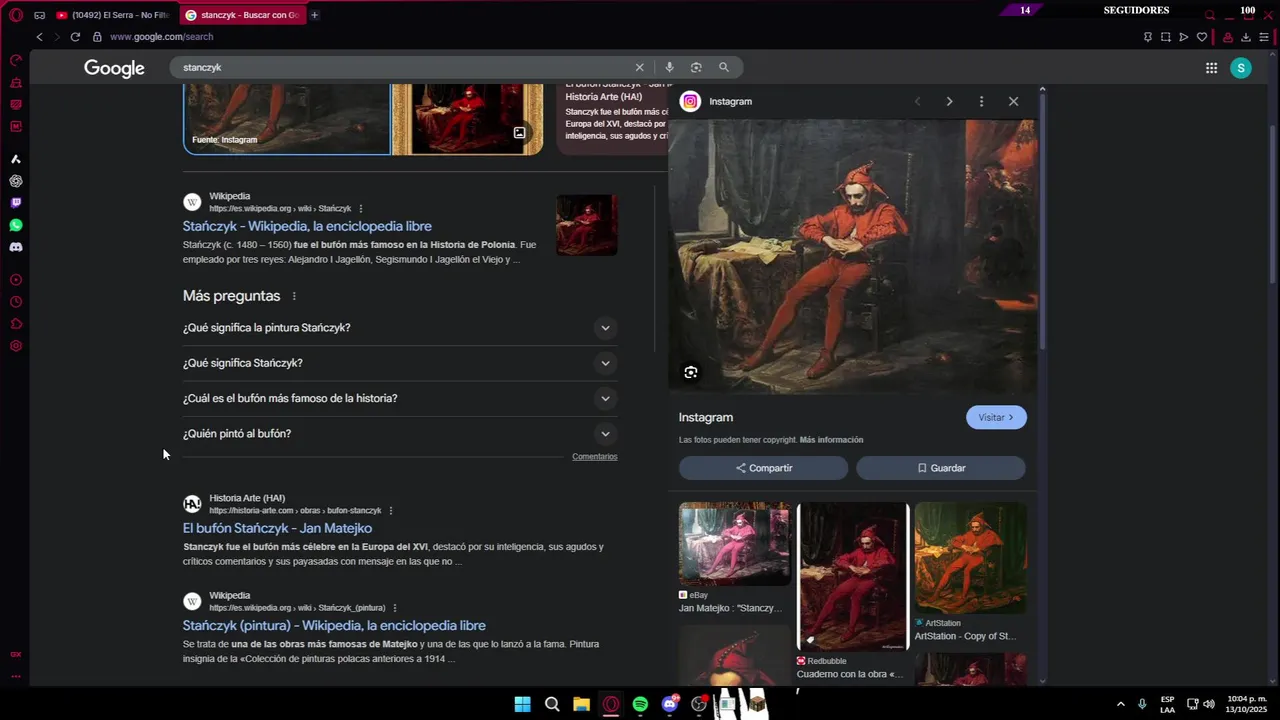Click the Compartir button
The image size is (1280, 720).
pyautogui.click(x=763, y=468)
